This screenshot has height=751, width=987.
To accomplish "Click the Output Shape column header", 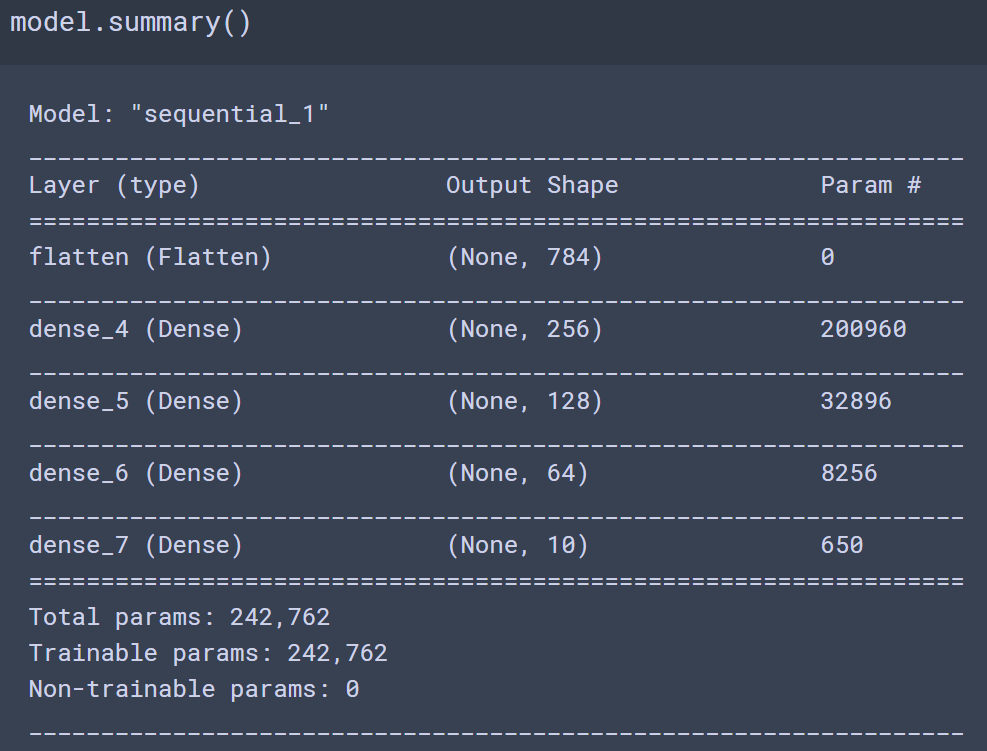I will pyautogui.click(x=532, y=185).
